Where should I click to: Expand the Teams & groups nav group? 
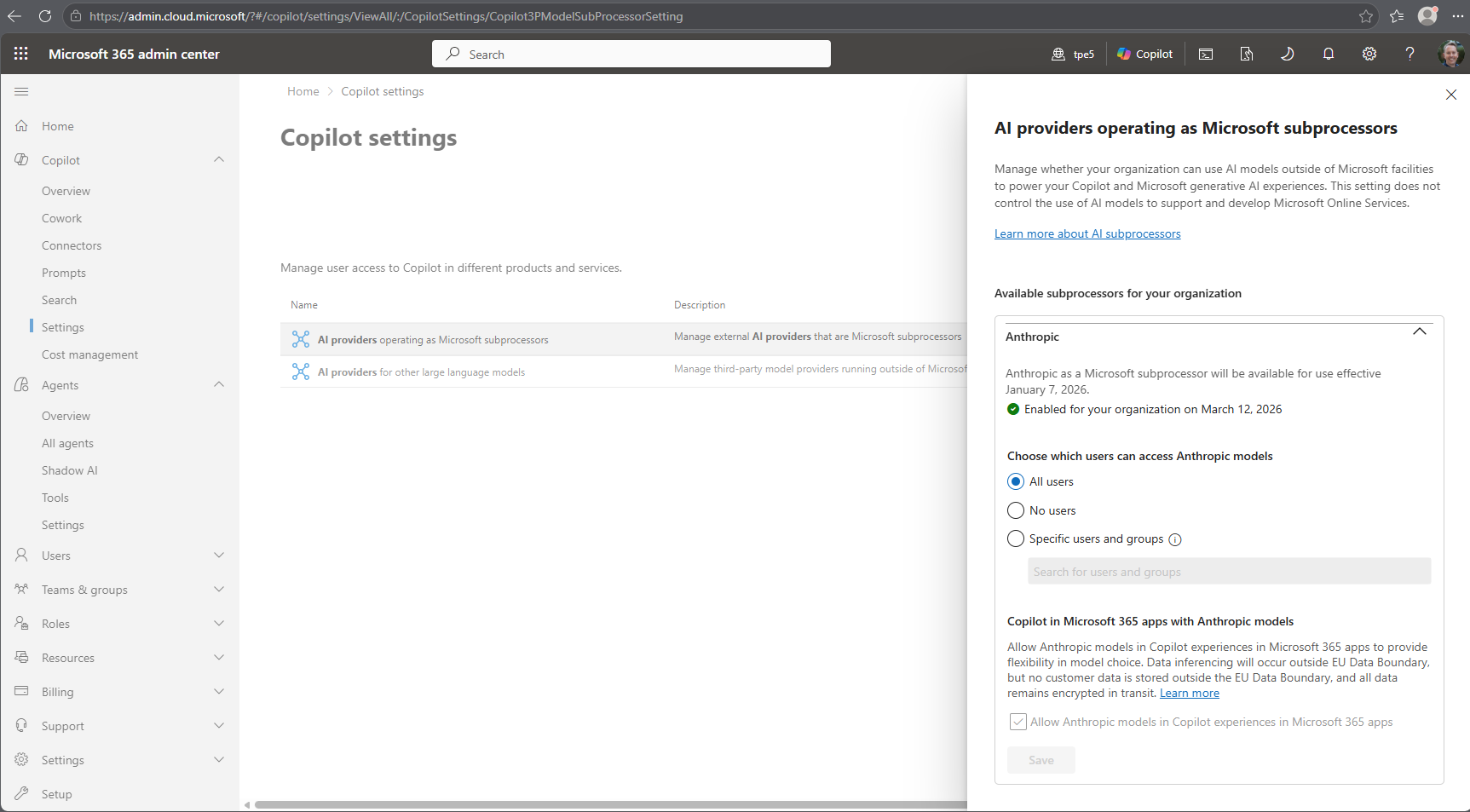pos(219,590)
